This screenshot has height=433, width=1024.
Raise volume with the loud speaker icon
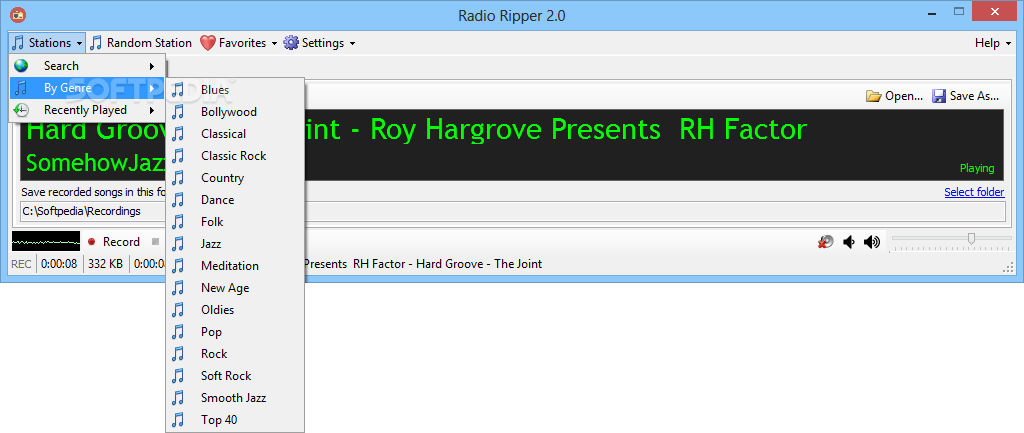(871, 242)
